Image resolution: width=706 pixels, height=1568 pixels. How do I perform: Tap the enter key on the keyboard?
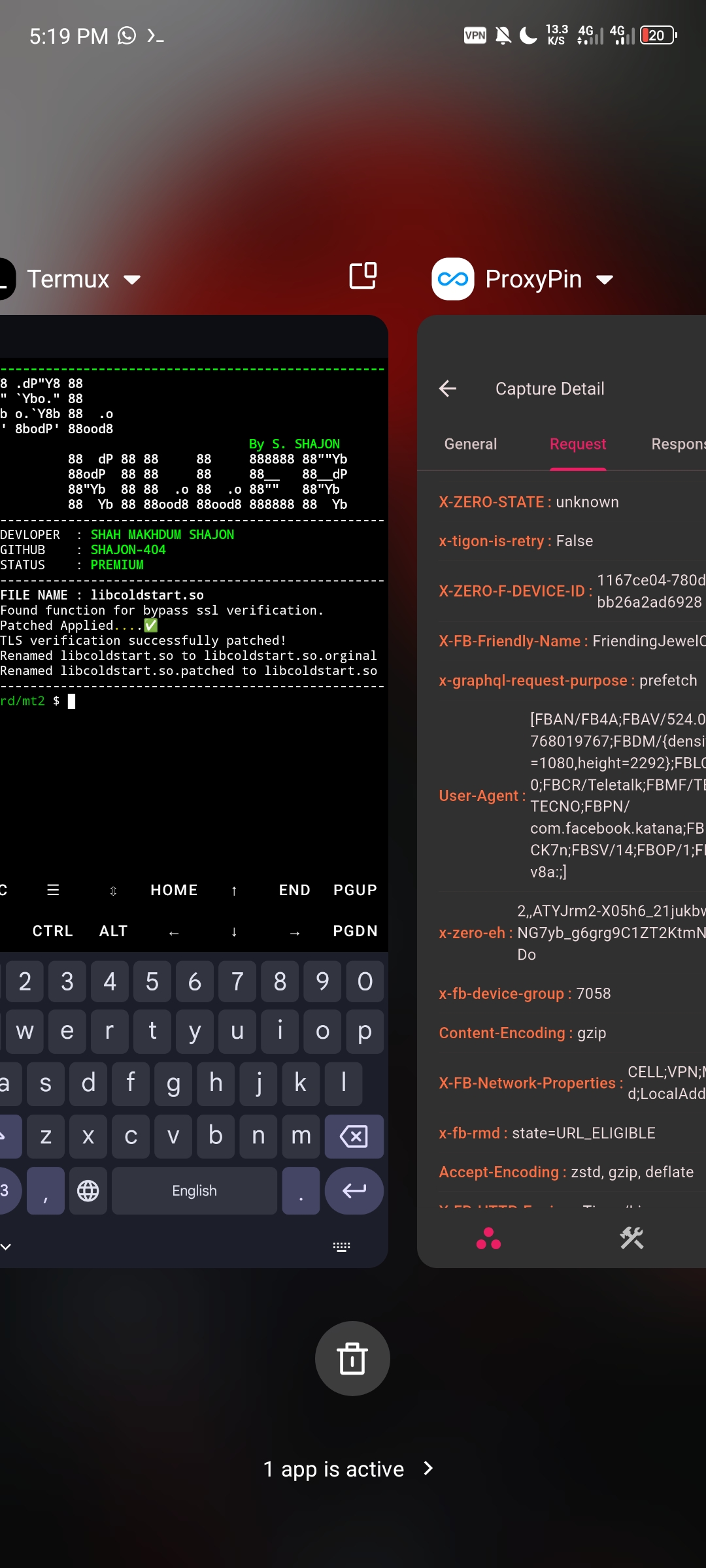click(x=354, y=1190)
